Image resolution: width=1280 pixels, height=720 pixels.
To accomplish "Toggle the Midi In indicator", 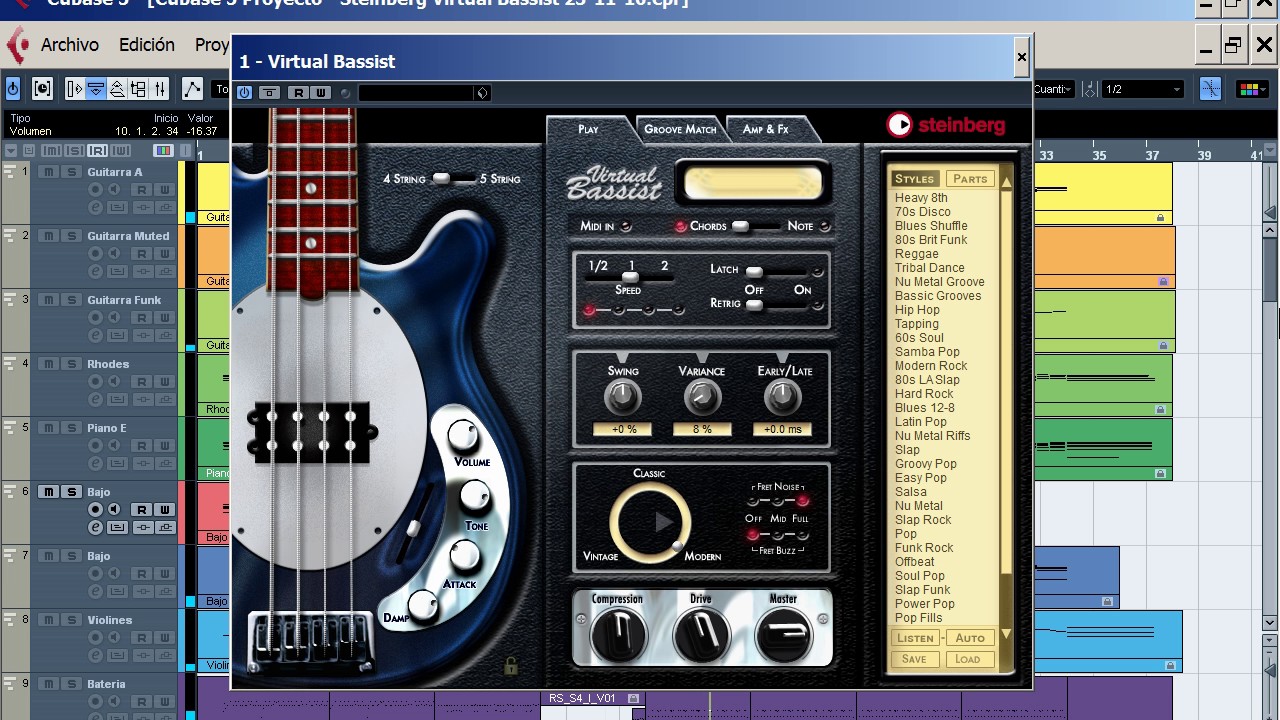I will pyautogui.click(x=626, y=226).
